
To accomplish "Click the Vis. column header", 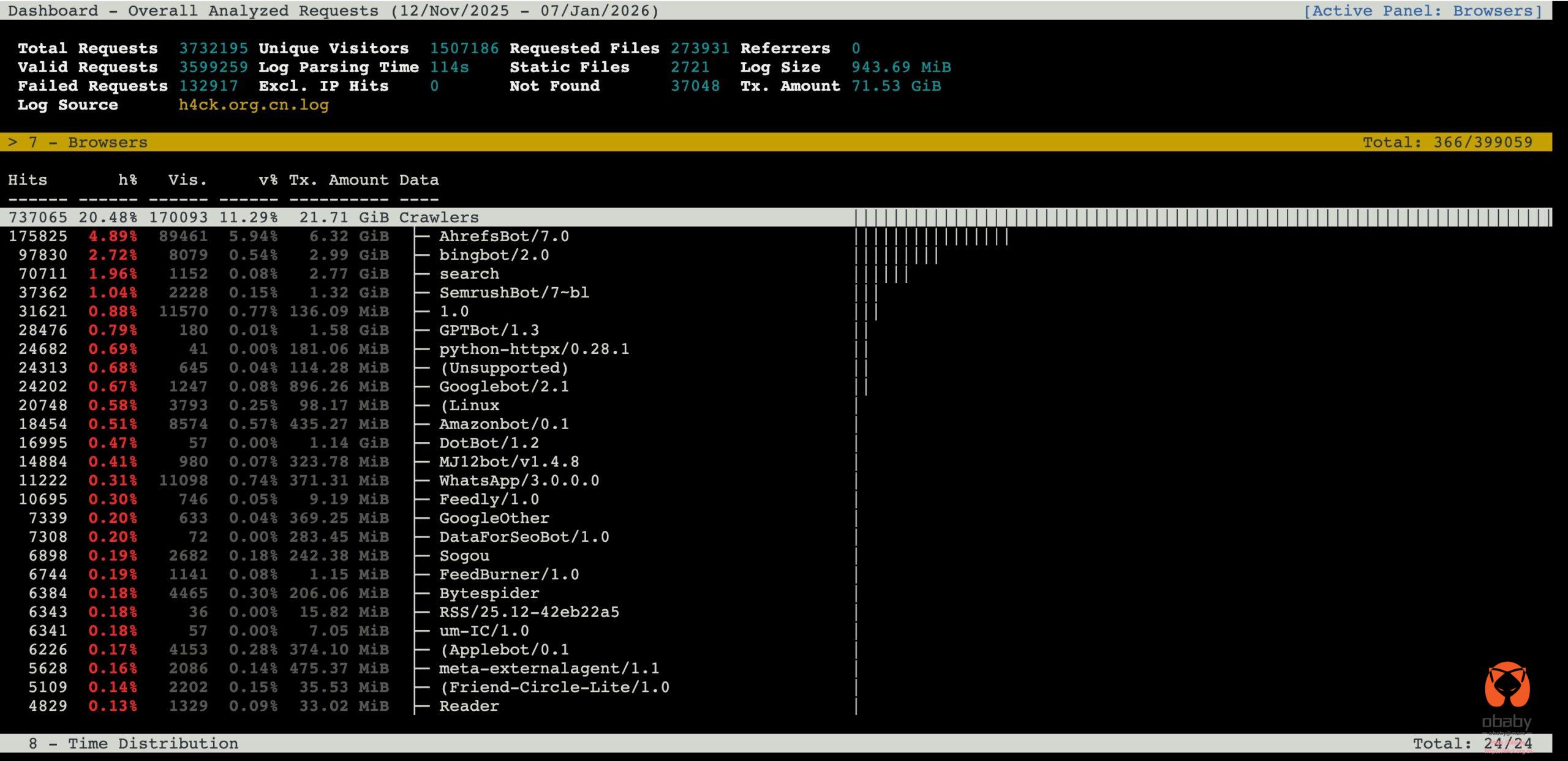I will (x=187, y=180).
